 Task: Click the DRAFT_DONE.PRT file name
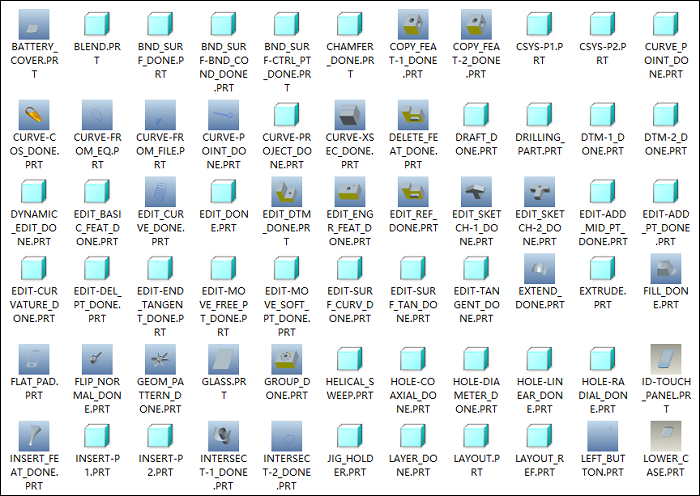click(x=476, y=144)
